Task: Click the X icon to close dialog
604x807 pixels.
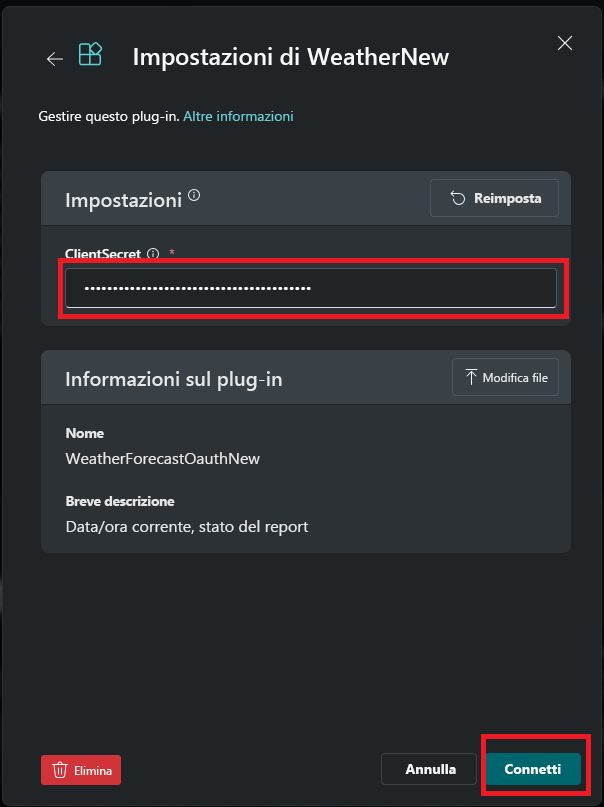Action: pyautogui.click(x=565, y=43)
